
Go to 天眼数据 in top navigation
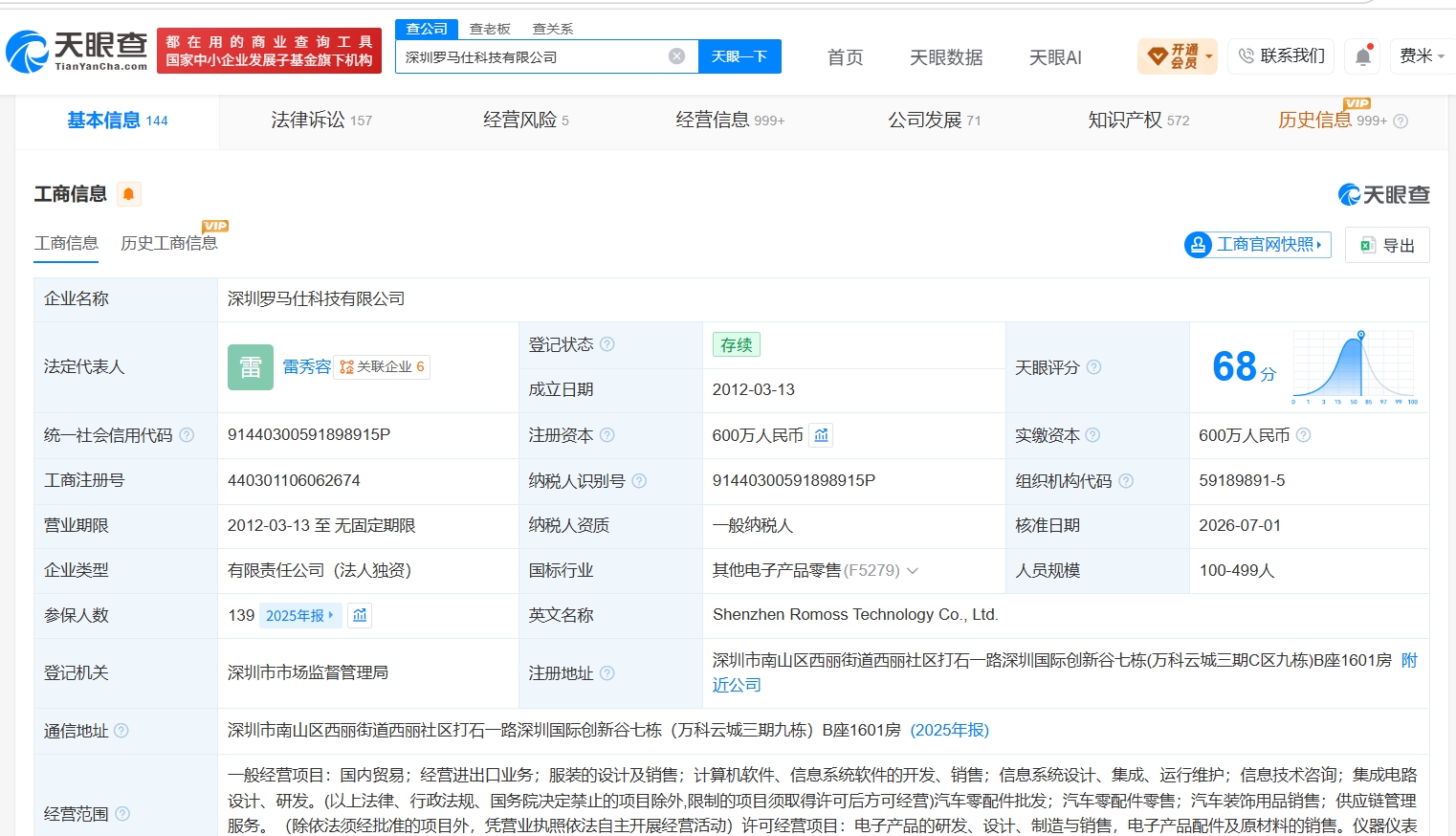click(946, 57)
